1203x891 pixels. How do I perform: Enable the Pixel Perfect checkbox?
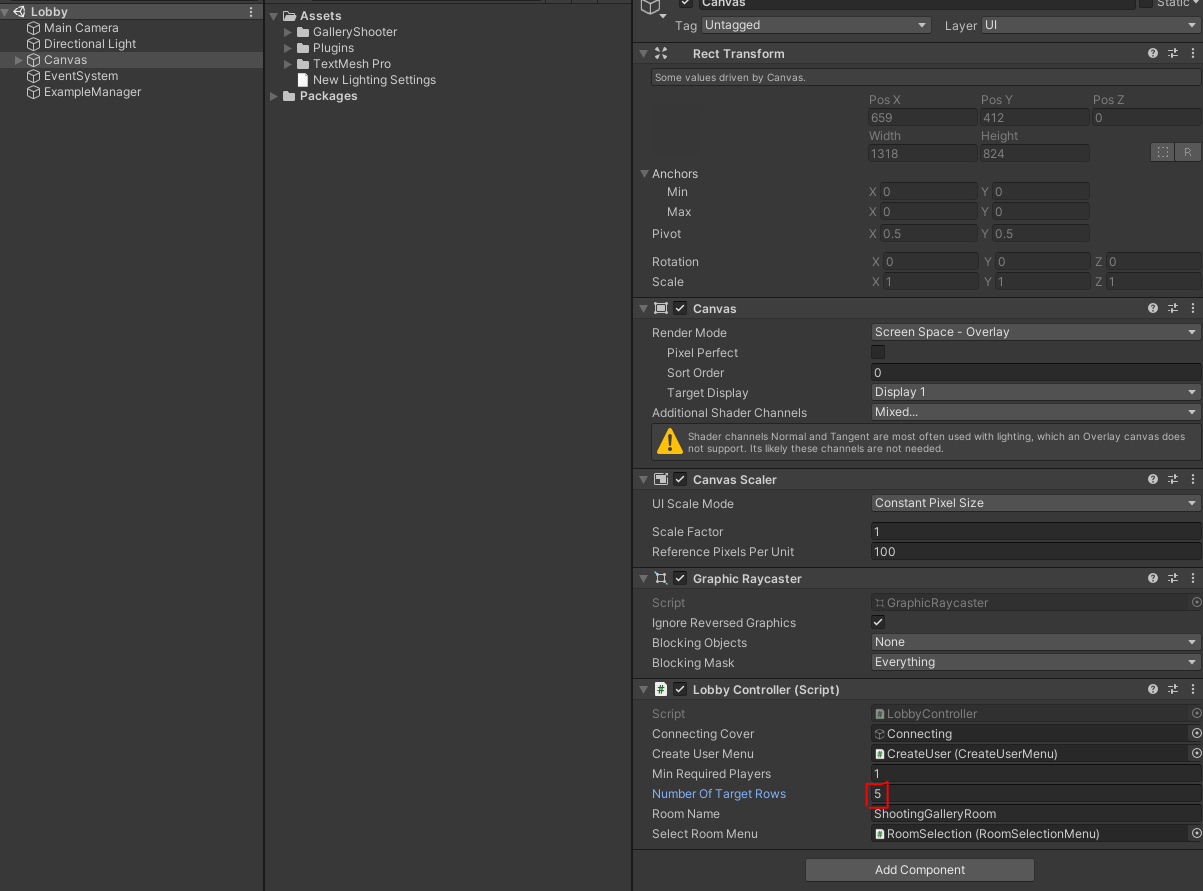pyautogui.click(x=878, y=353)
